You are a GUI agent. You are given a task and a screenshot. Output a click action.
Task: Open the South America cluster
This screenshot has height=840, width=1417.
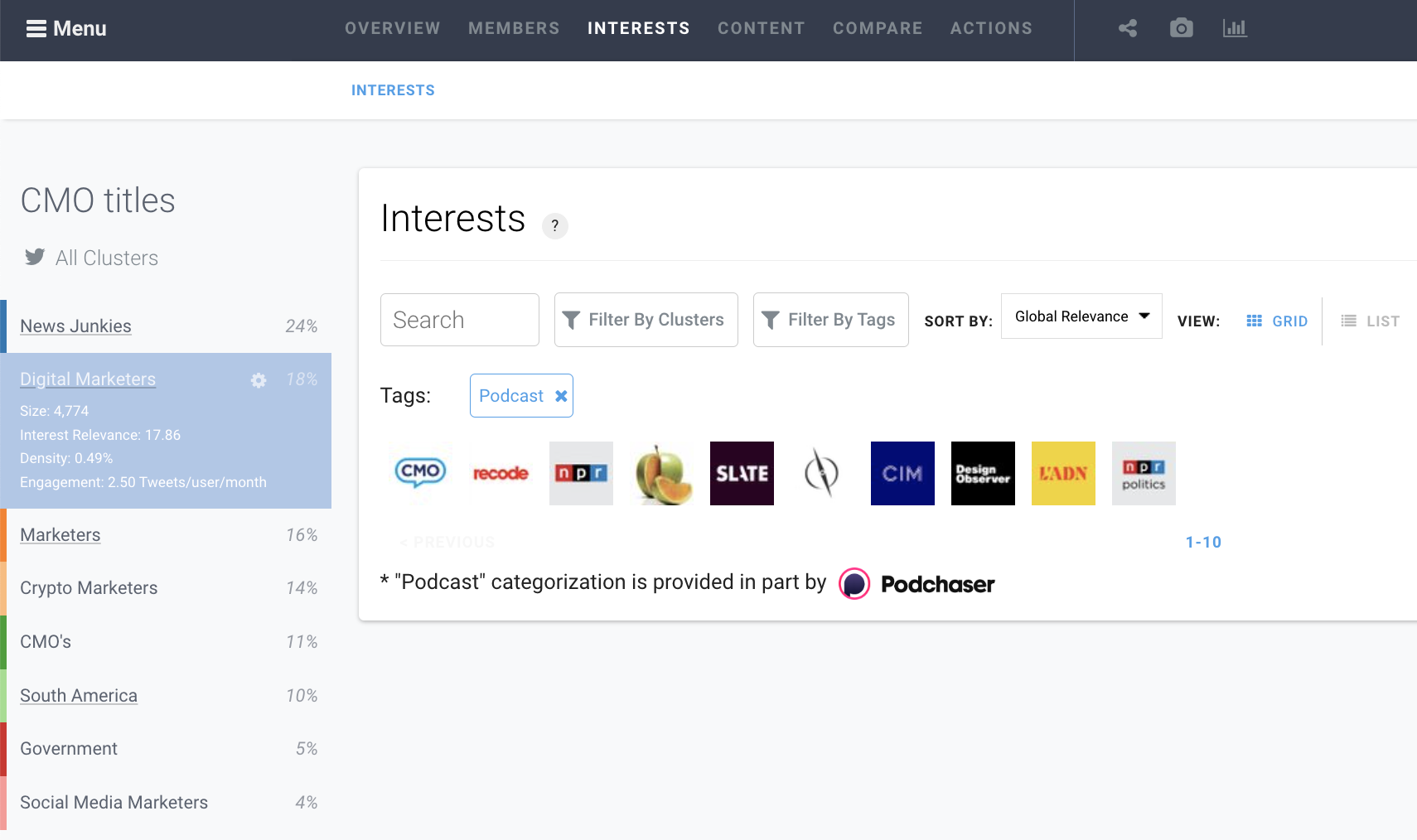[x=79, y=696]
